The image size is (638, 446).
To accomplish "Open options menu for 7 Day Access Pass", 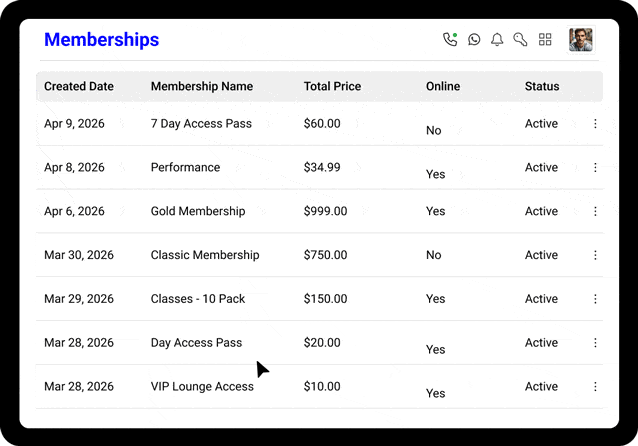I will (595, 124).
